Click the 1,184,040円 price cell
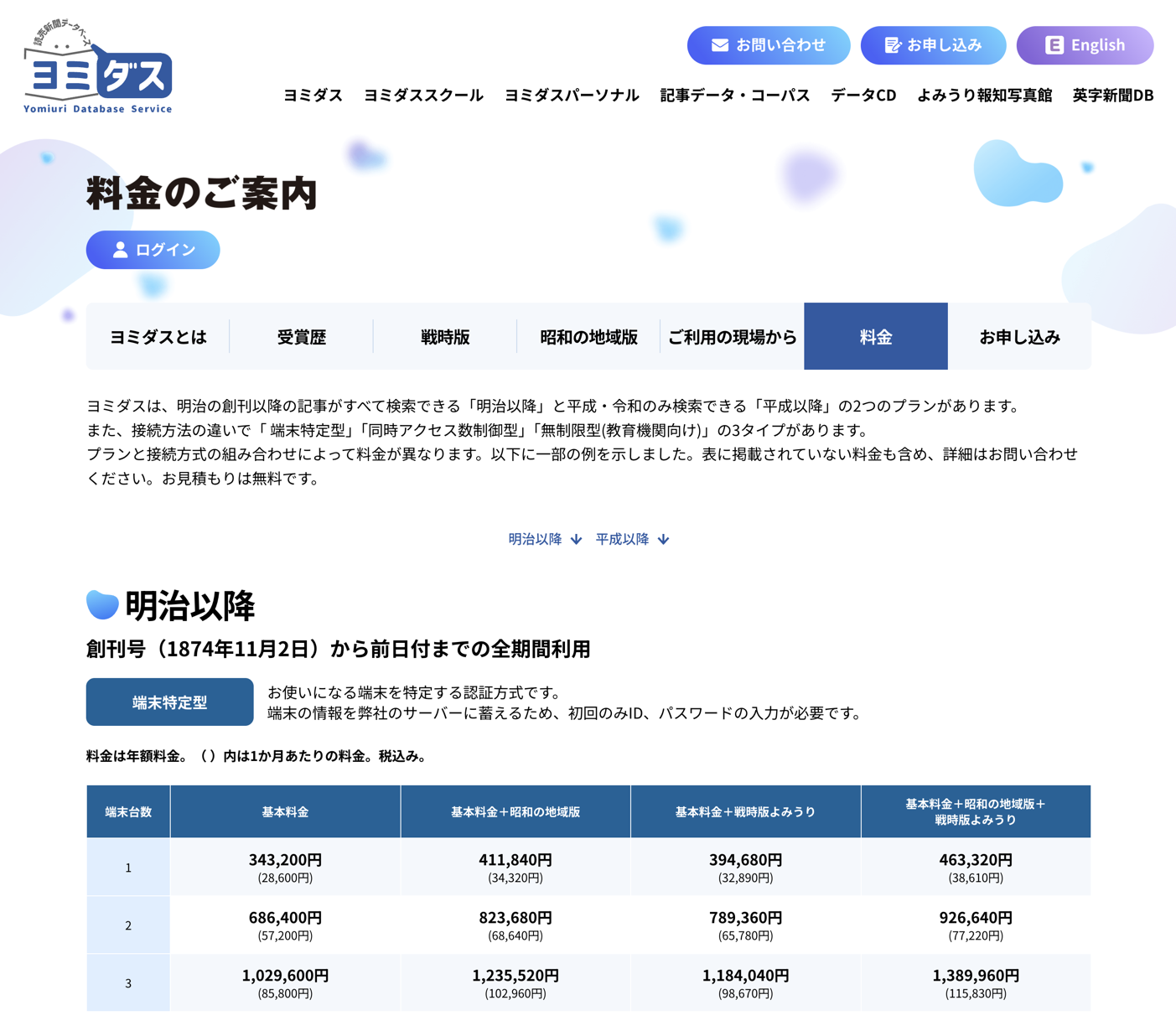Image resolution: width=1176 pixels, height=1031 pixels. [x=745, y=982]
